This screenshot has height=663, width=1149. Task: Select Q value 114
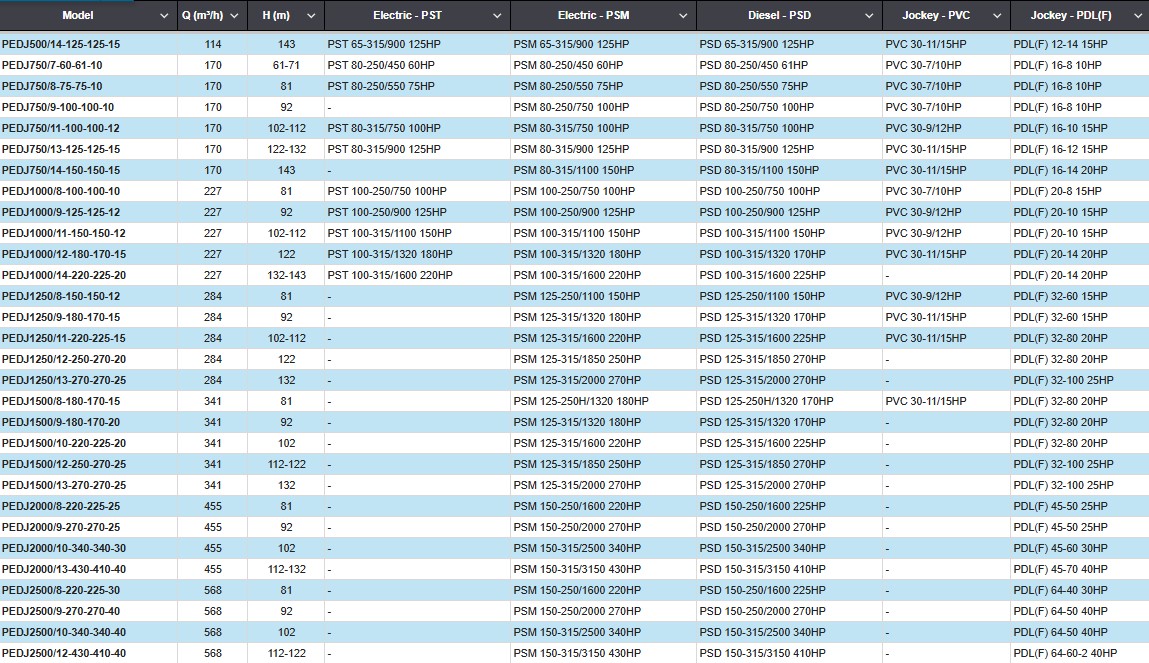[213, 44]
